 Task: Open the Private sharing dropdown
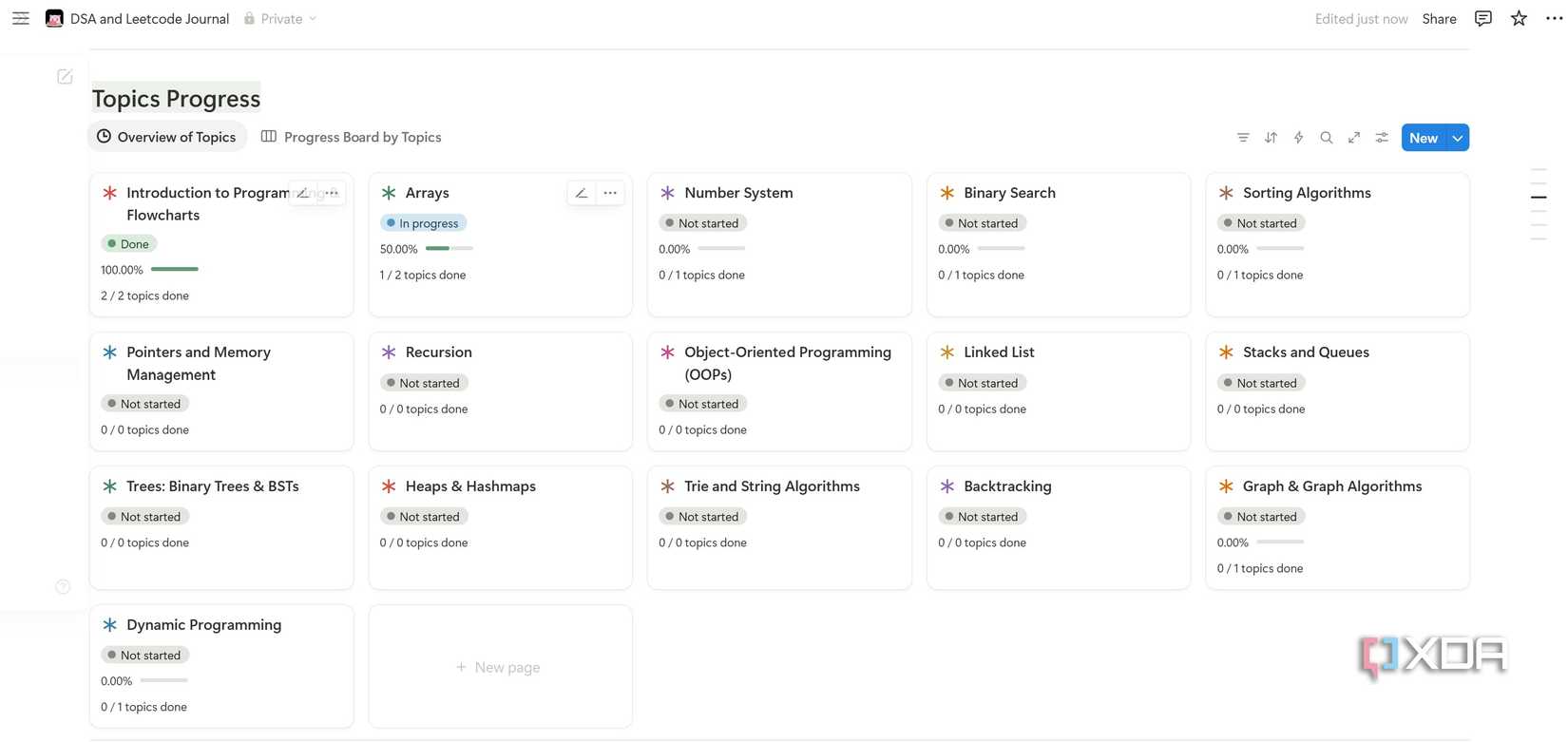[x=279, y=18]
